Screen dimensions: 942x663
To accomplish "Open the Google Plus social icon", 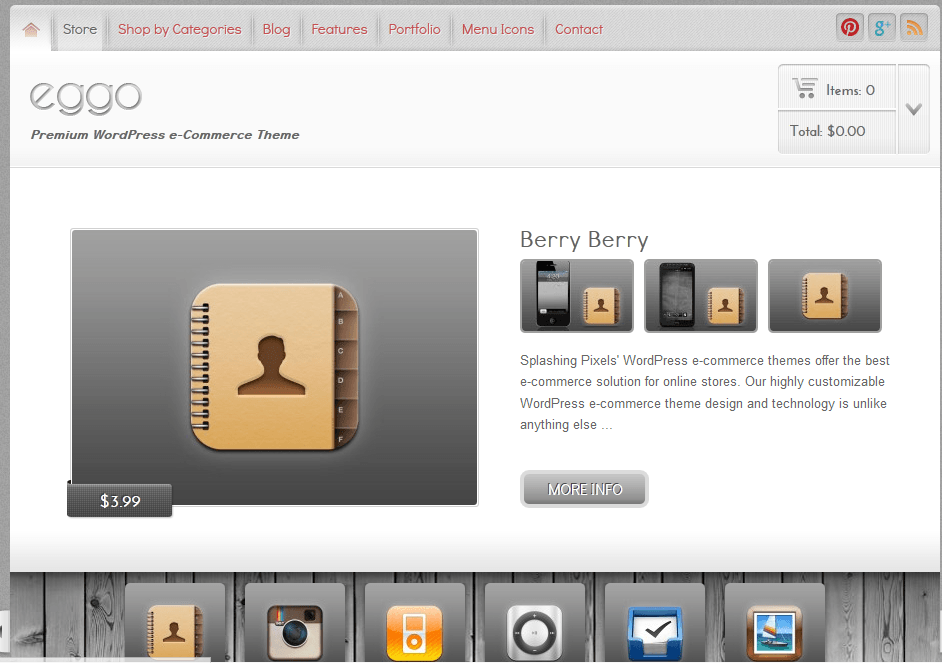I will 882,28.
